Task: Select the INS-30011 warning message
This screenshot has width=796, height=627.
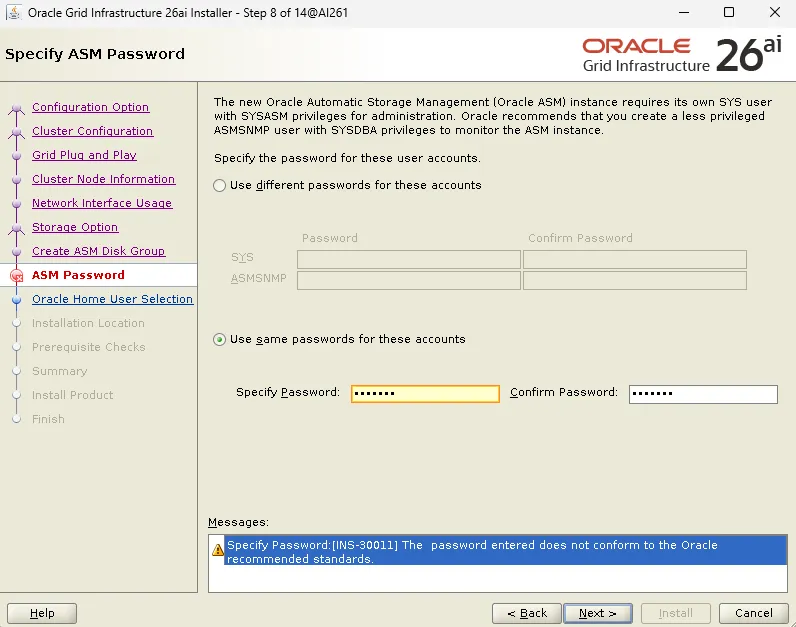Action: click(505, 552)
